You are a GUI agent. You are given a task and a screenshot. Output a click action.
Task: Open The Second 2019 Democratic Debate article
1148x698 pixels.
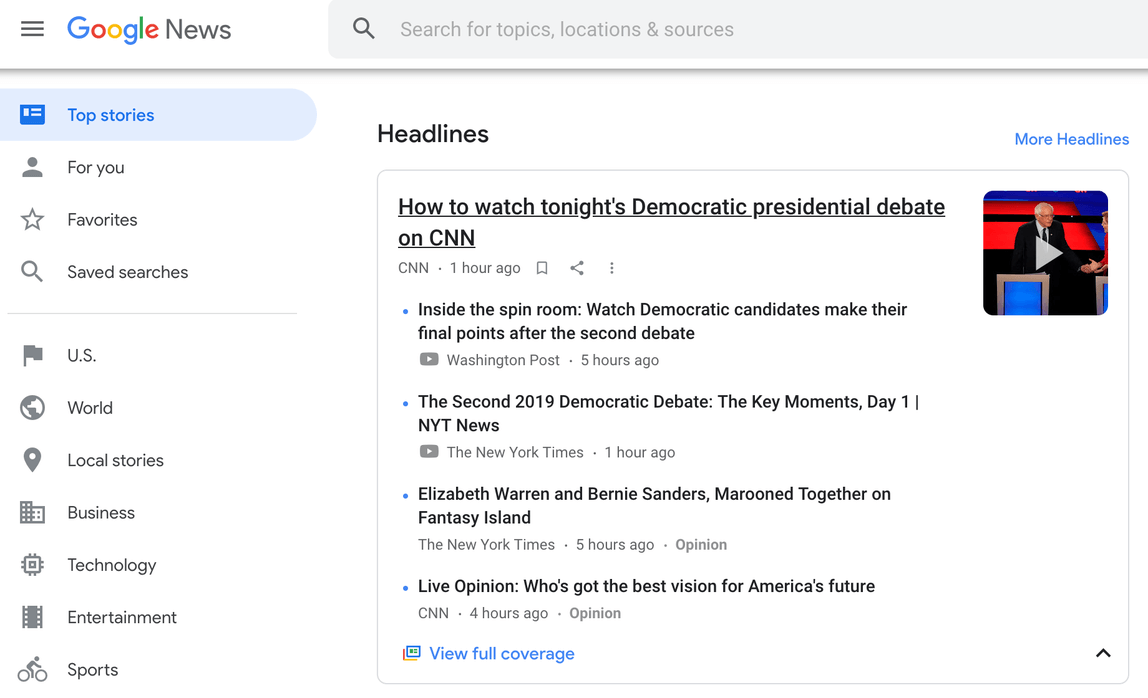pyautogui.click(x=668, y=413)
